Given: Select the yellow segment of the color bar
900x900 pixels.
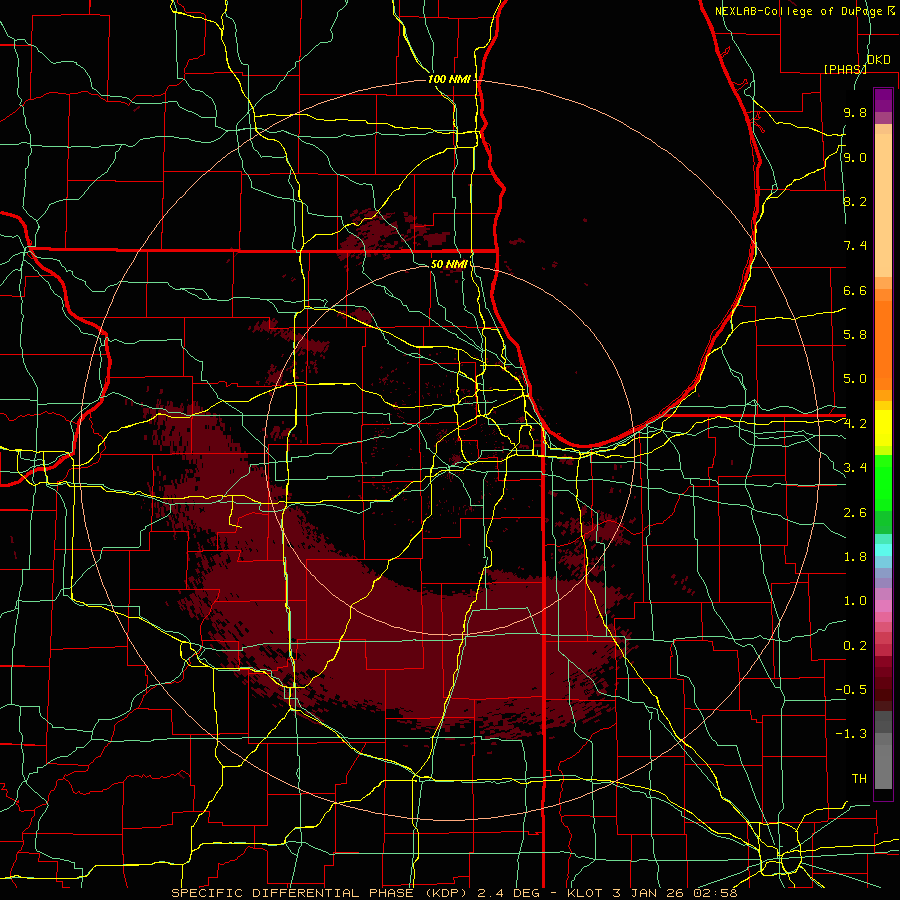Looking at the screenshot, I should click(x=883, y=428).
